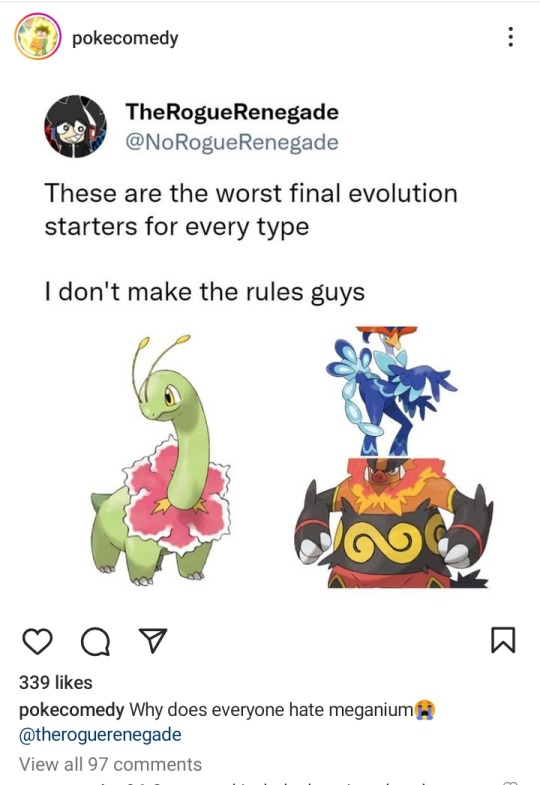
Task: Tap the Quaquaval image
Action: point(389,391)
